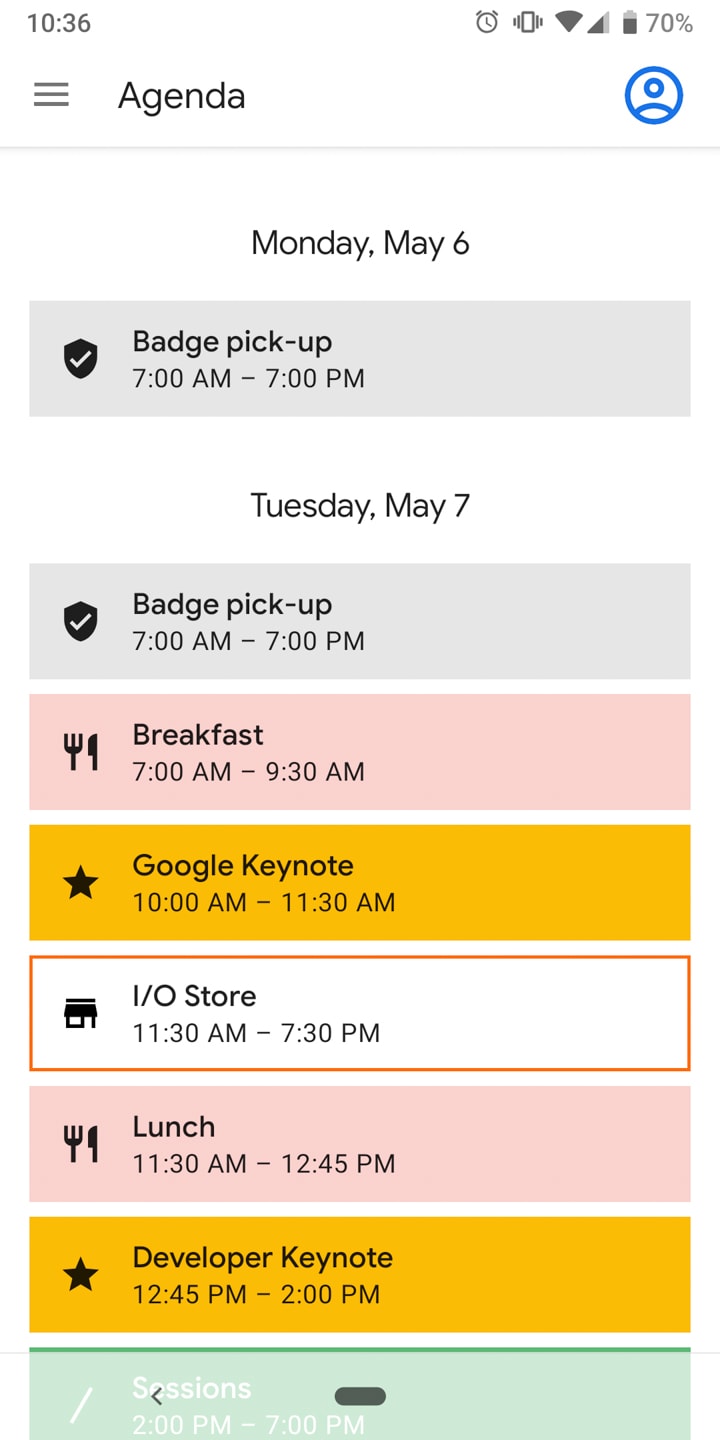
Task: Tap the home pill navigation handle
Action: (360, 1396)
